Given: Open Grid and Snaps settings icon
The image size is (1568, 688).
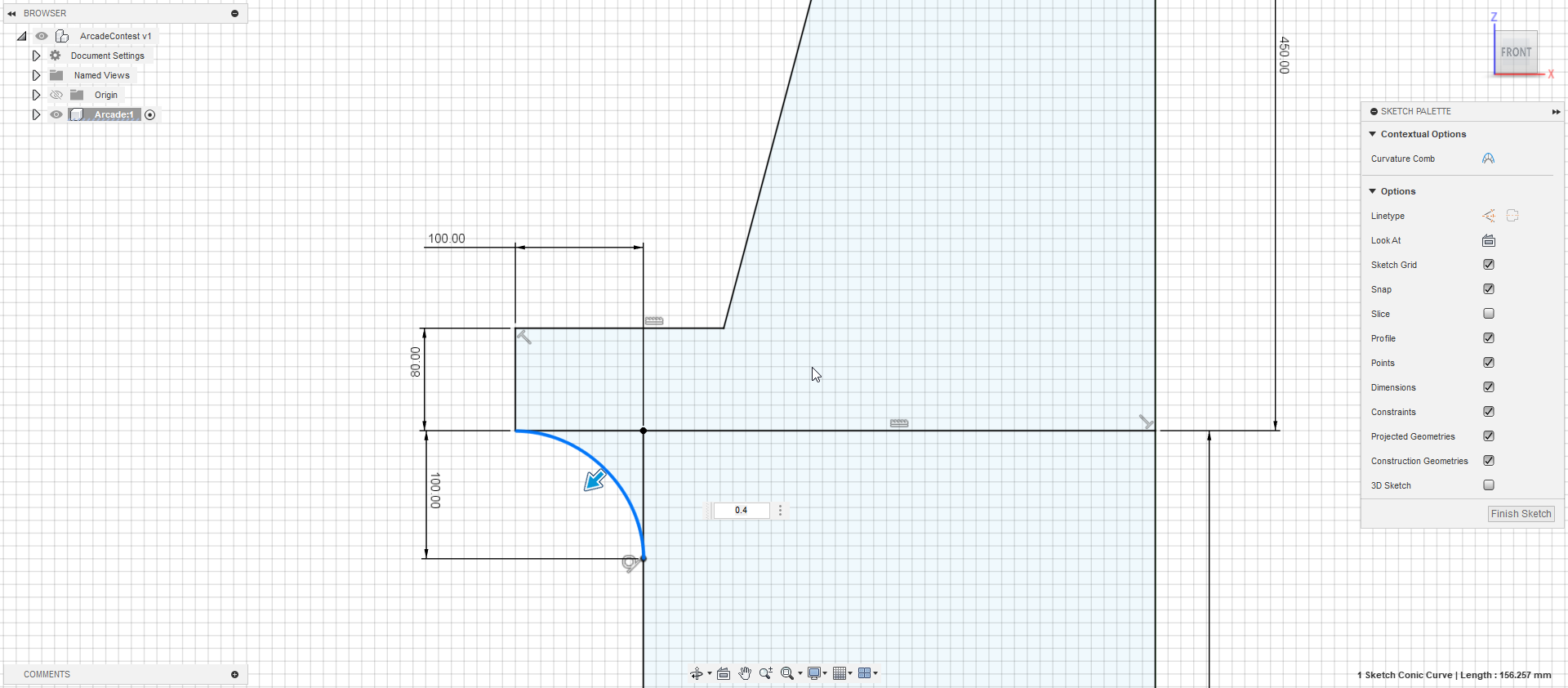Looking at the screenshot, I should pos(840,673).
